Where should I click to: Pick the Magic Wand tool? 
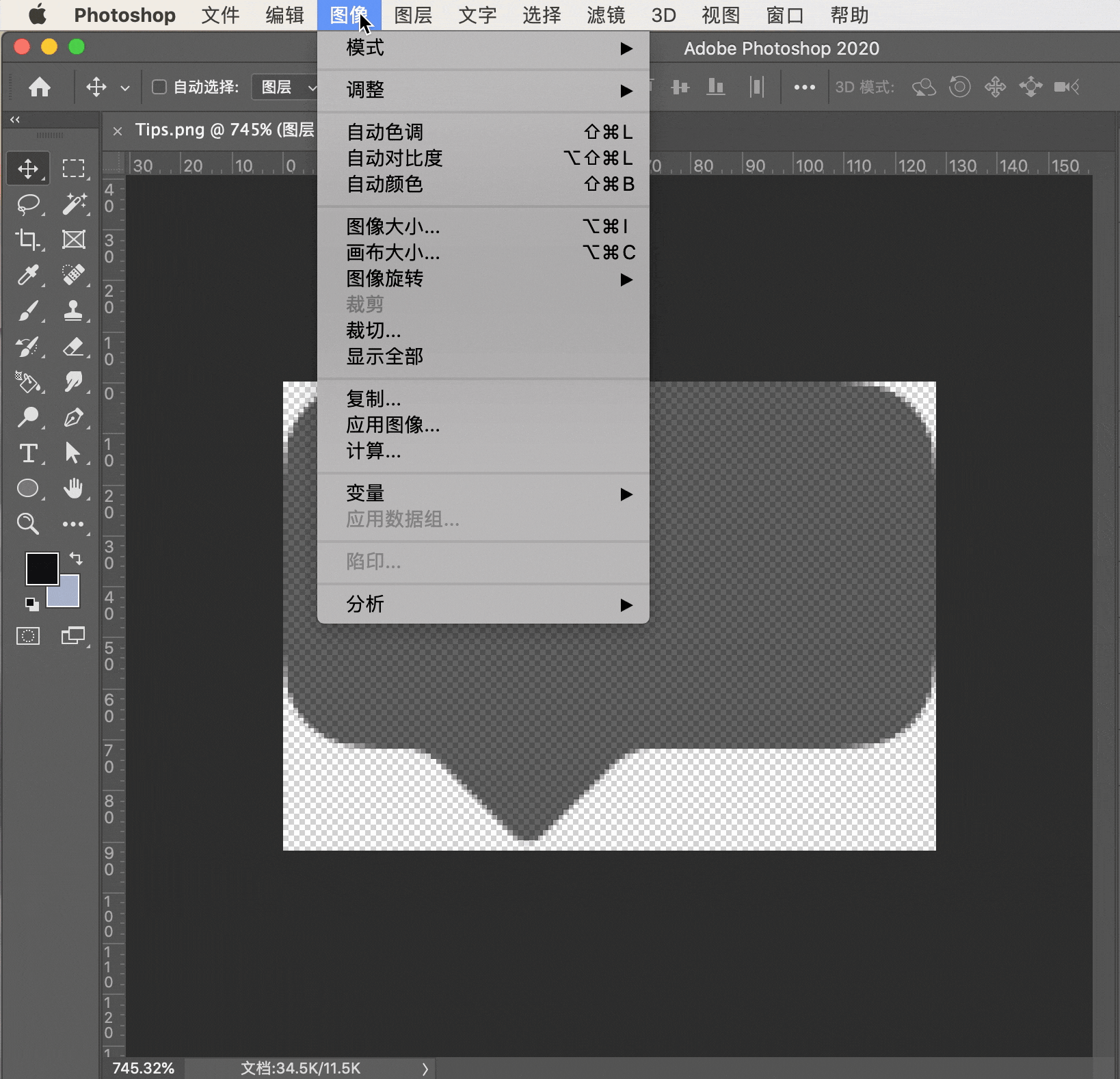pyautogui.click(x=73, y=204)
